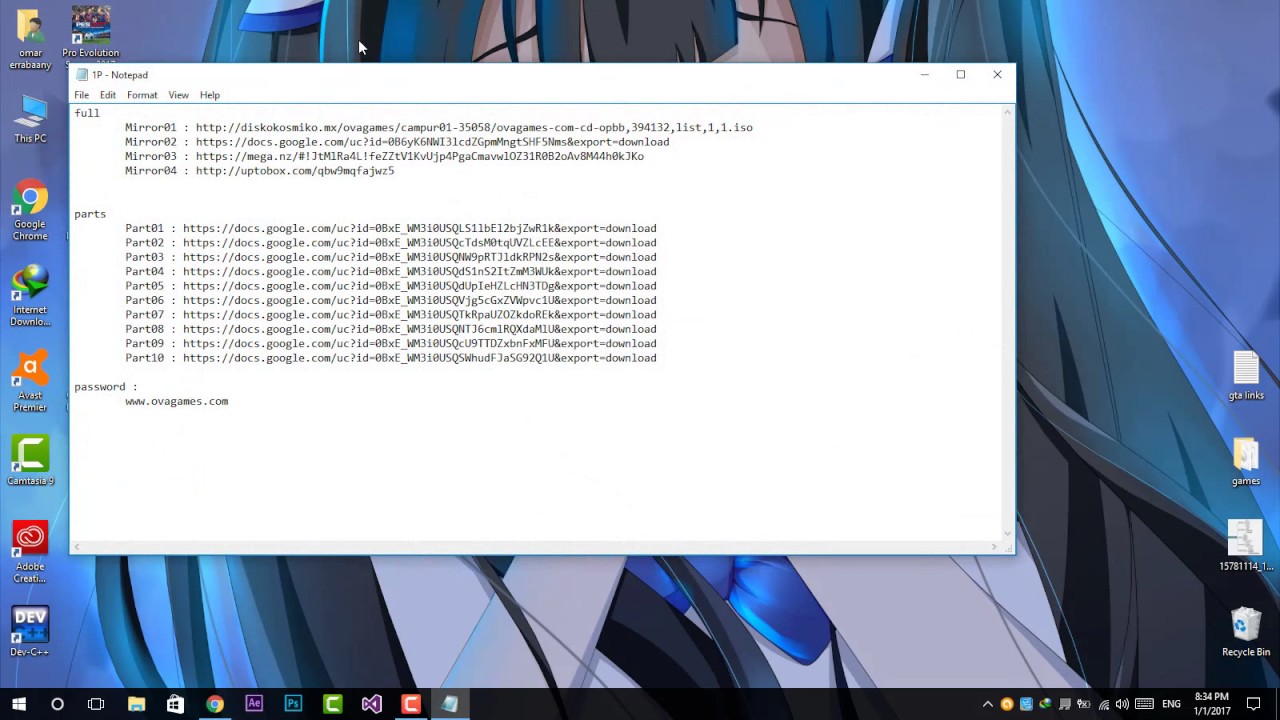Open Cortana search circle
The width and height of the screenshot is (1280, 720).
coord(57,704)
